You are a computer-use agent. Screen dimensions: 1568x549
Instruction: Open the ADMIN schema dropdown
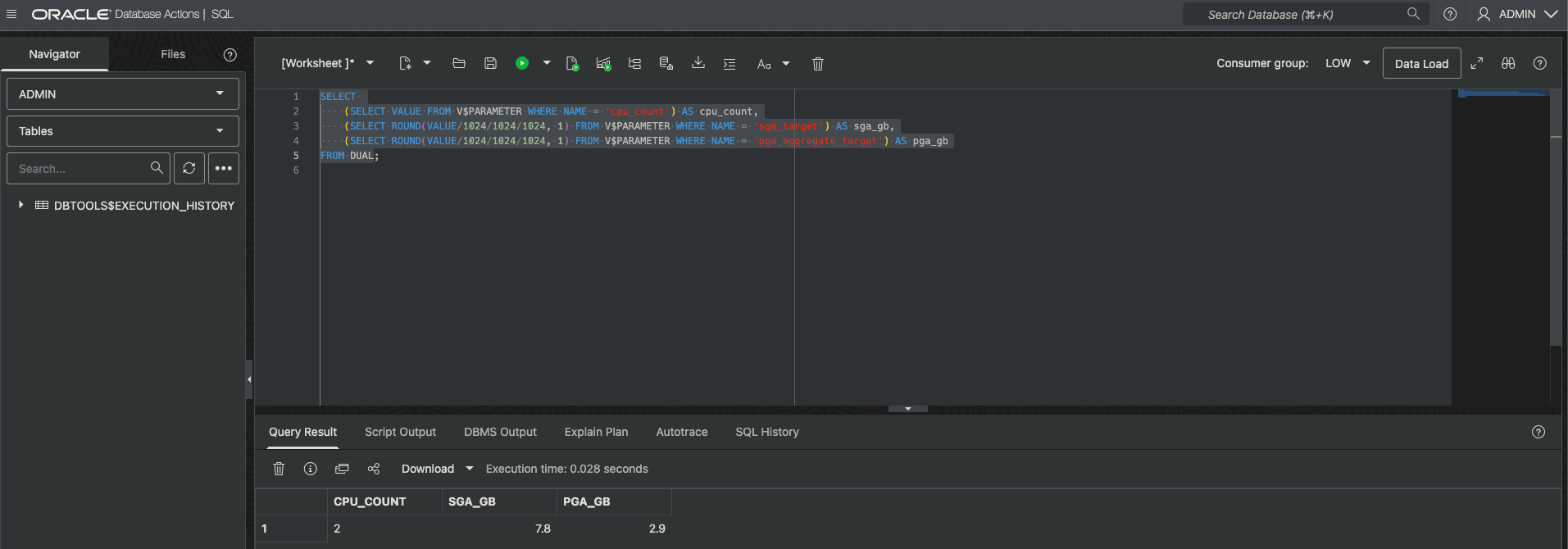123,93
